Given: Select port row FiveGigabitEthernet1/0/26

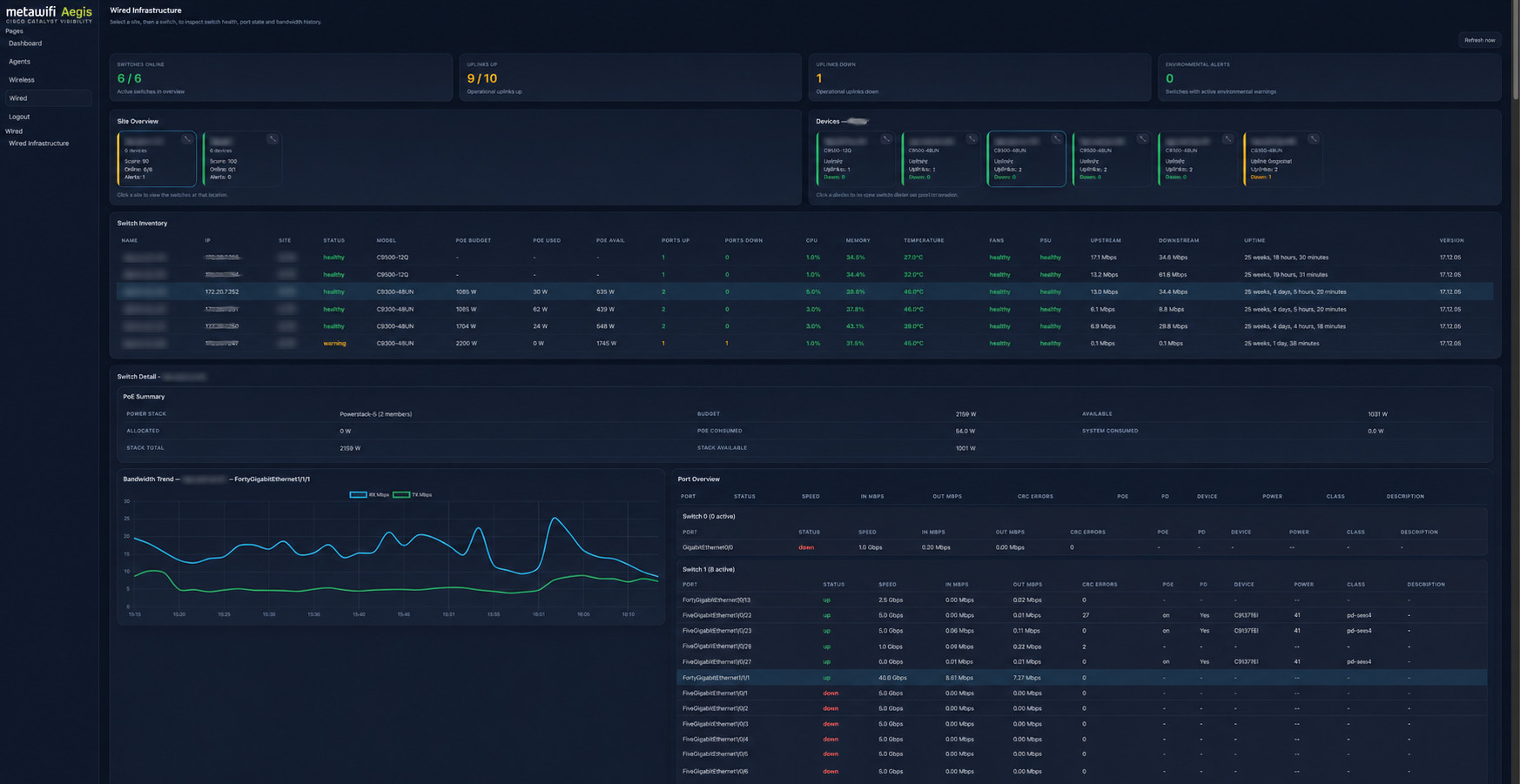Looking at the screenshot, I should [x=1082, y=647].
